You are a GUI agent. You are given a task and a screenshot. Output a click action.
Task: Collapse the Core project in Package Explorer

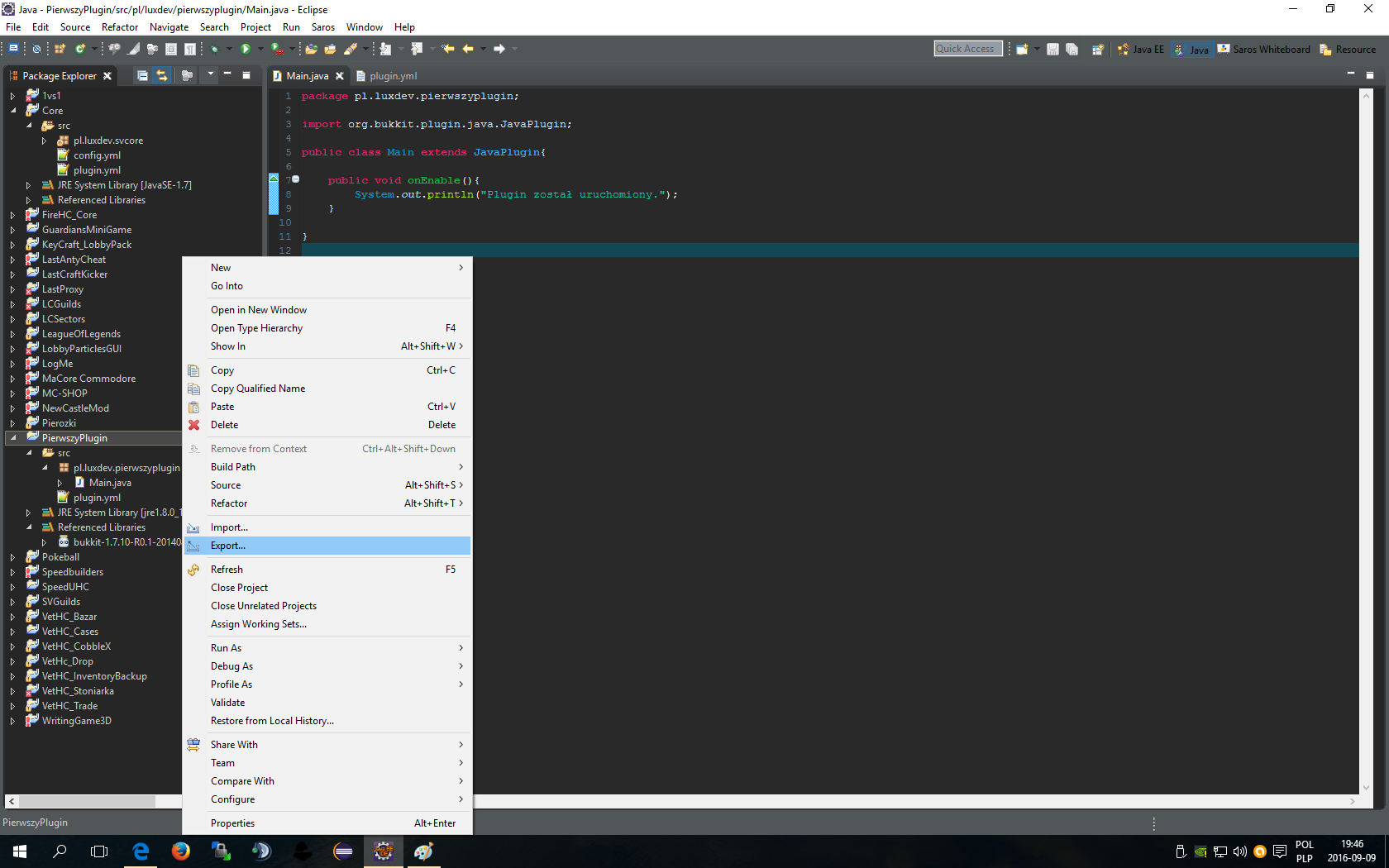(x=12, y=111)
